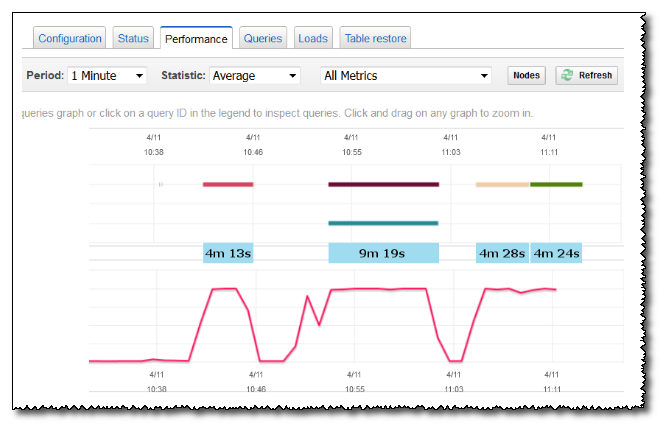Click the bottom axis 11:11 time label
This screenshot has width=665, height=429.
[552, 389]
